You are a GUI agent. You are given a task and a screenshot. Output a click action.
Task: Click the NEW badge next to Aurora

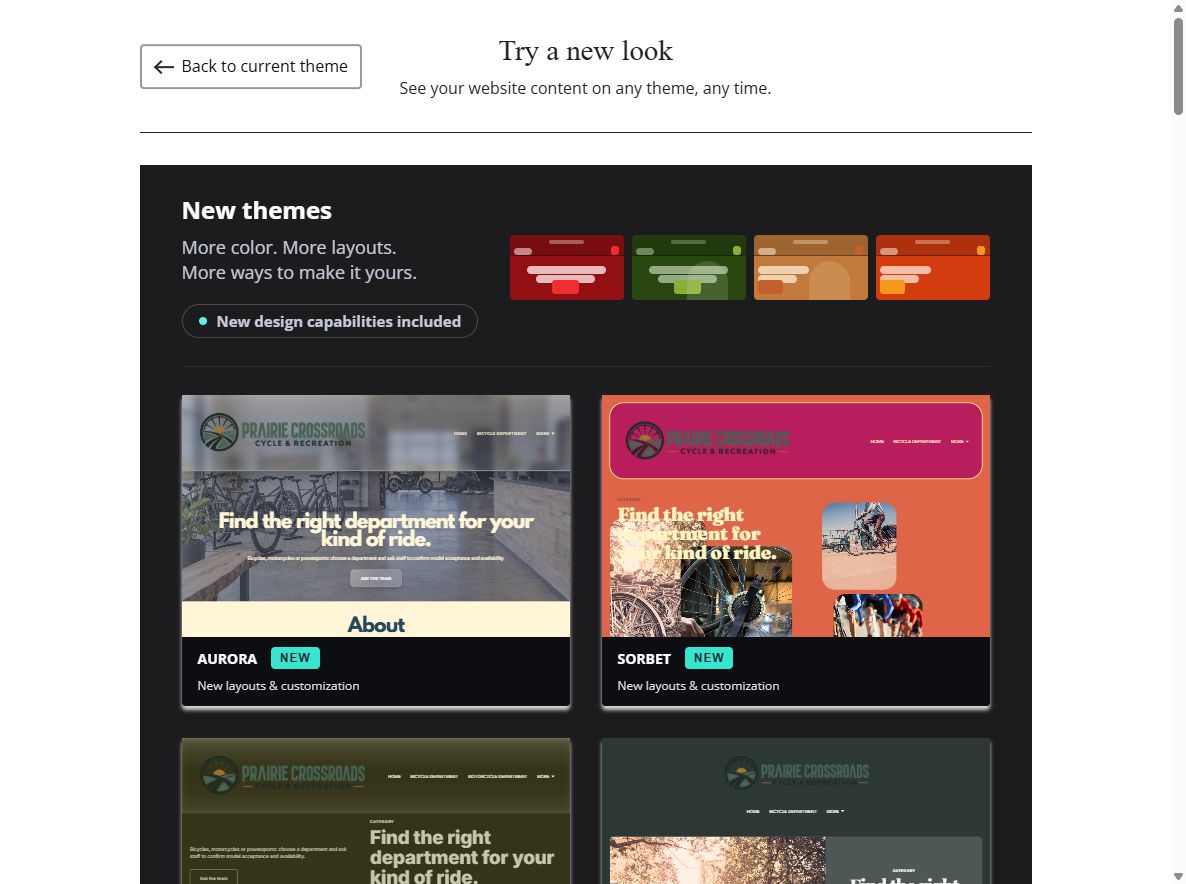pyautogui.click(x=295, y=658)
